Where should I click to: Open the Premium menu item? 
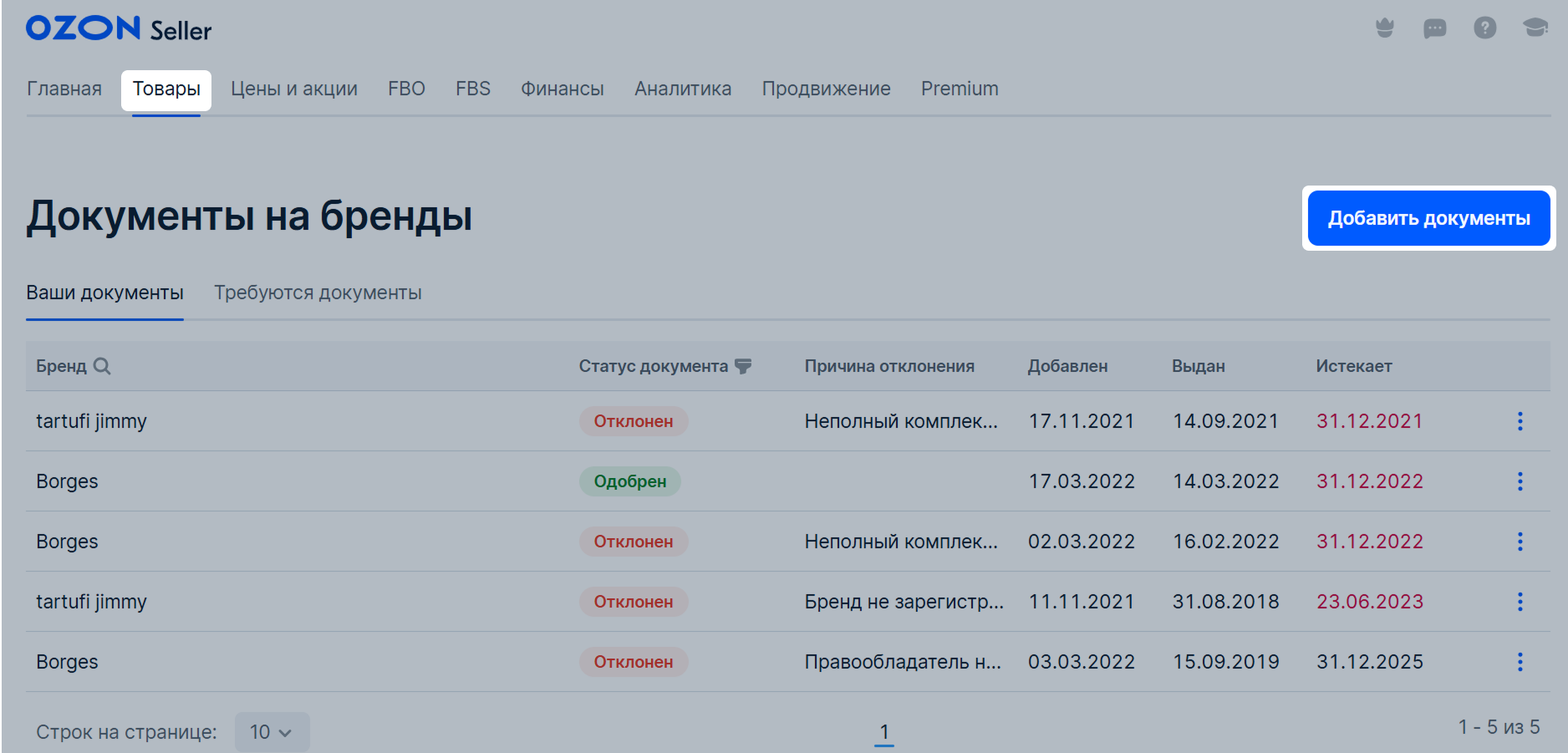(x=960, y=89)
